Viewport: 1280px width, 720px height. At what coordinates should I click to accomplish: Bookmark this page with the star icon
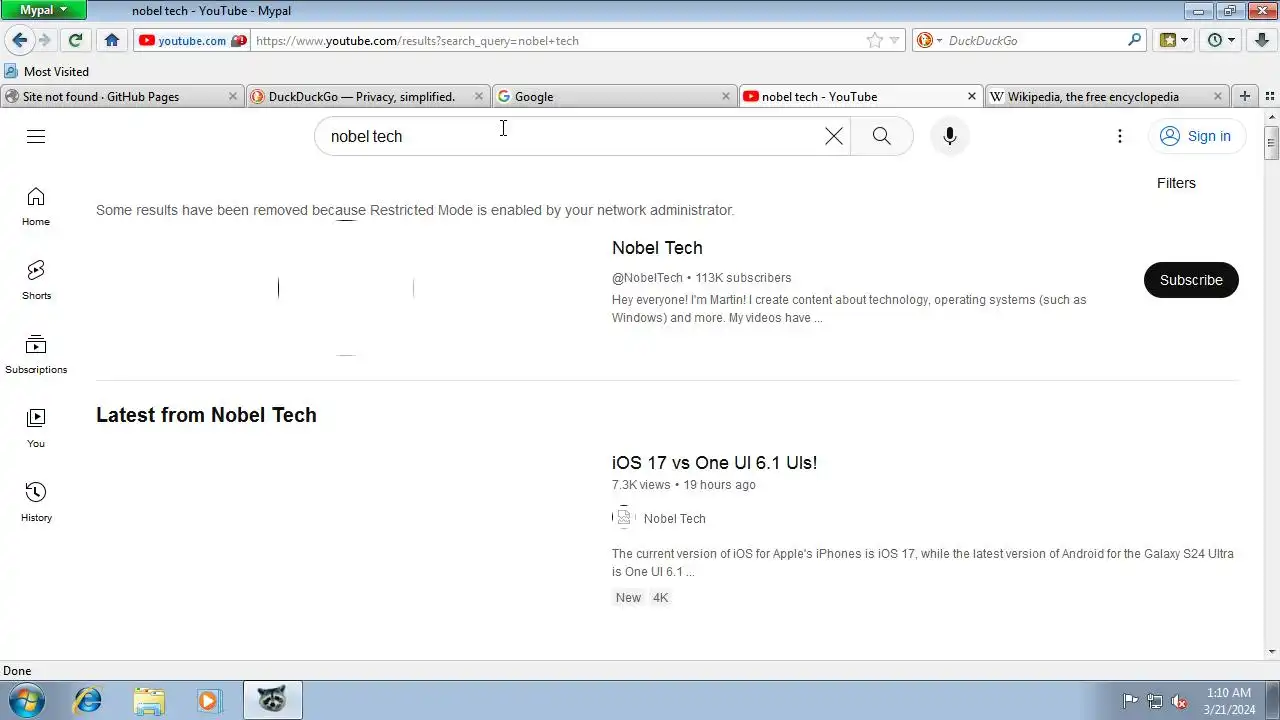[875, 40]
